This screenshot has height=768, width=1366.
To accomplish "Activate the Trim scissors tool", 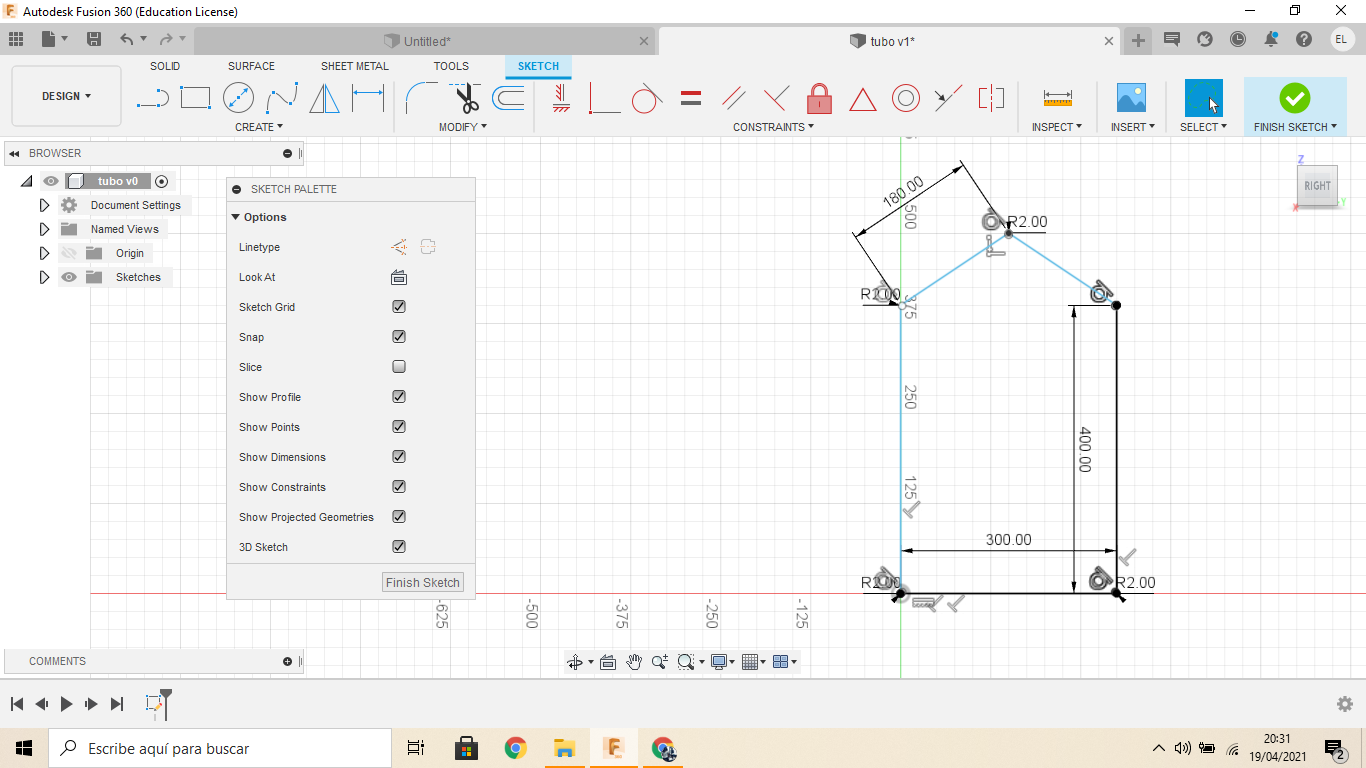I will 467,98.
